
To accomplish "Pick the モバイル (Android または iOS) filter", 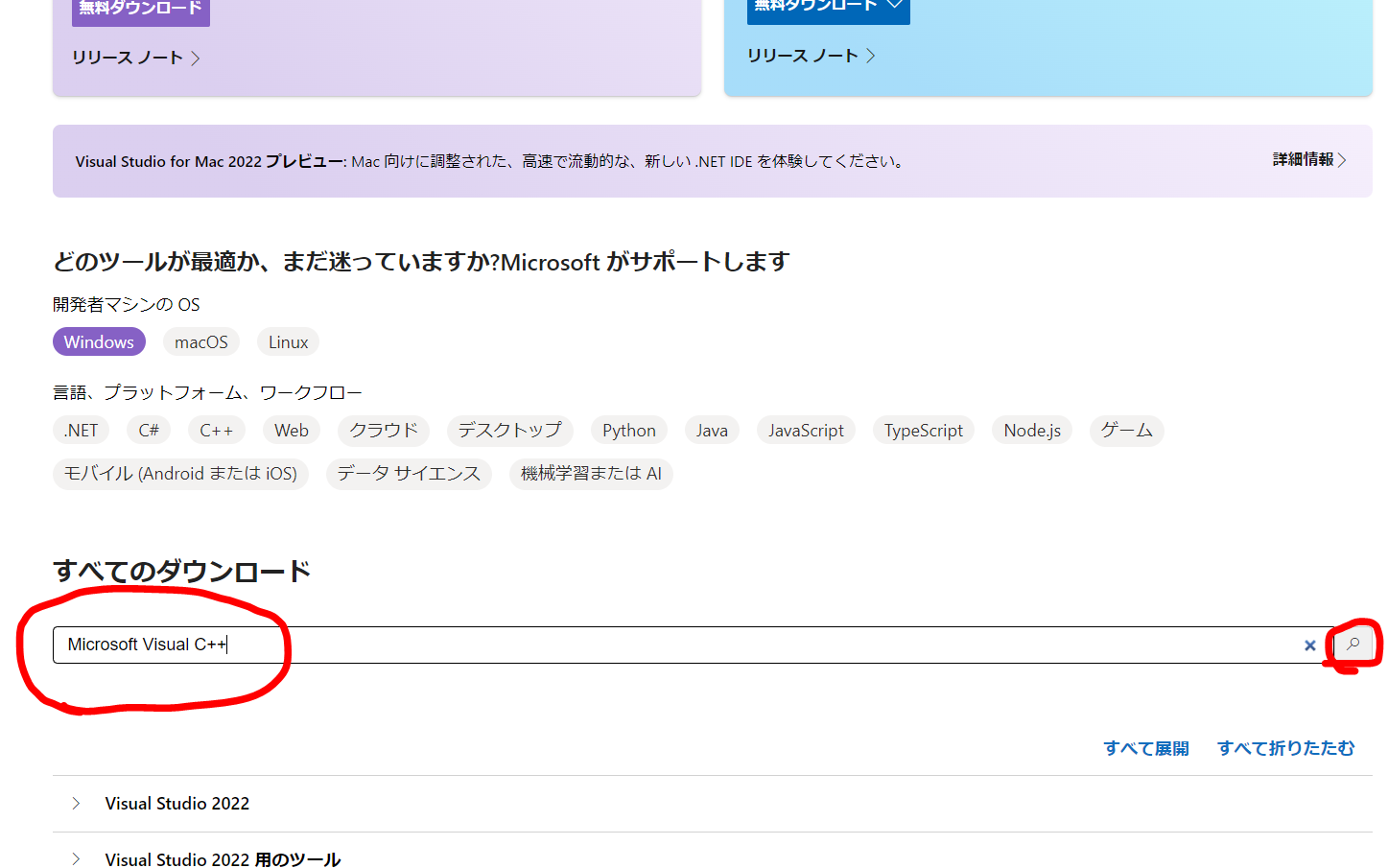I will (x=180, y=474).
